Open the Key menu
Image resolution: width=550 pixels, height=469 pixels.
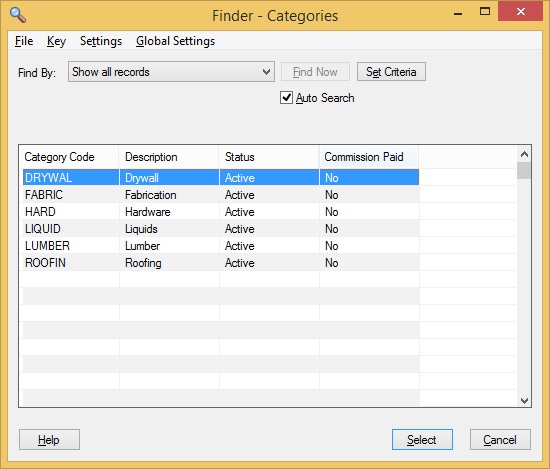[56, 41]
